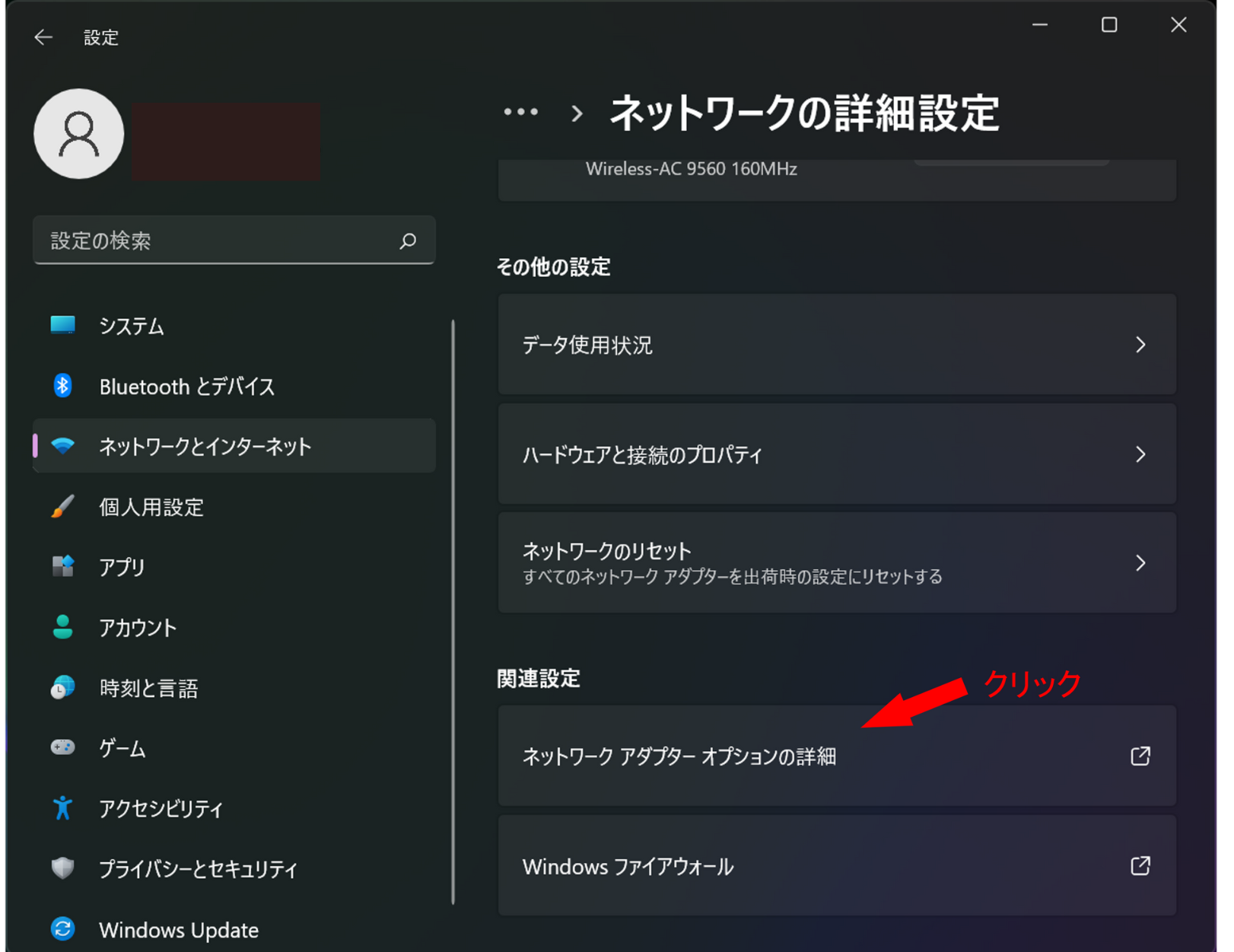Screen dimensions: 1234x952
Task: Select 個人用設定 in the sidebar
Action: 151,507
